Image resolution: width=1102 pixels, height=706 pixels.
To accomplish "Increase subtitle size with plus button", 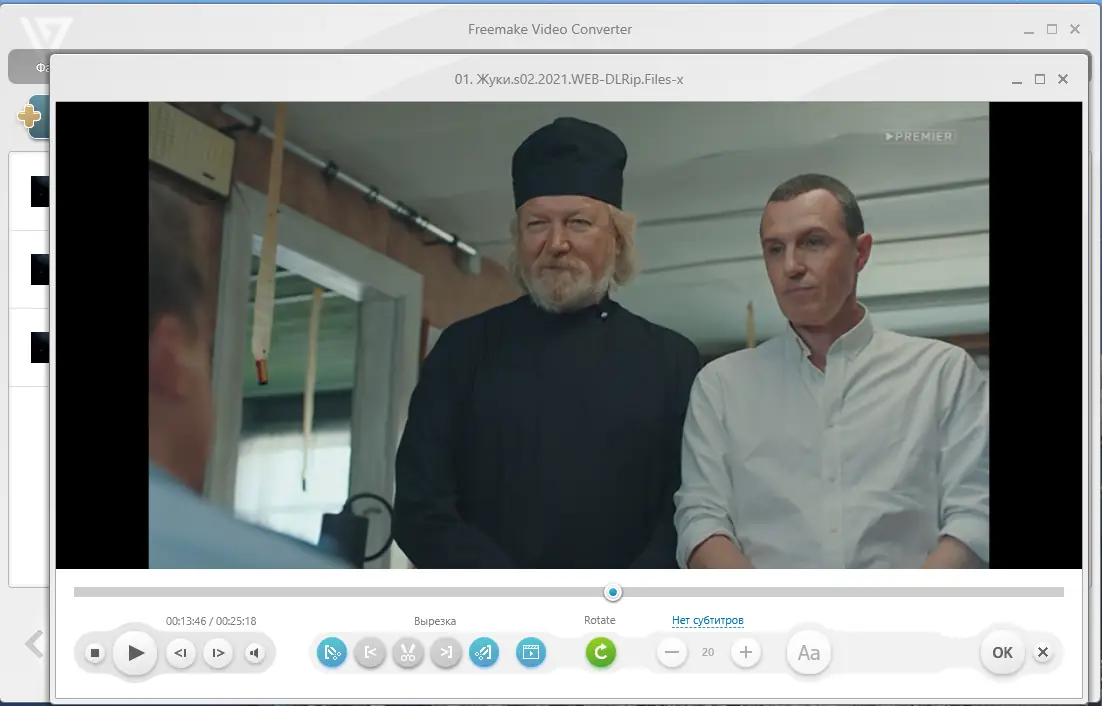I will point(746,653).
